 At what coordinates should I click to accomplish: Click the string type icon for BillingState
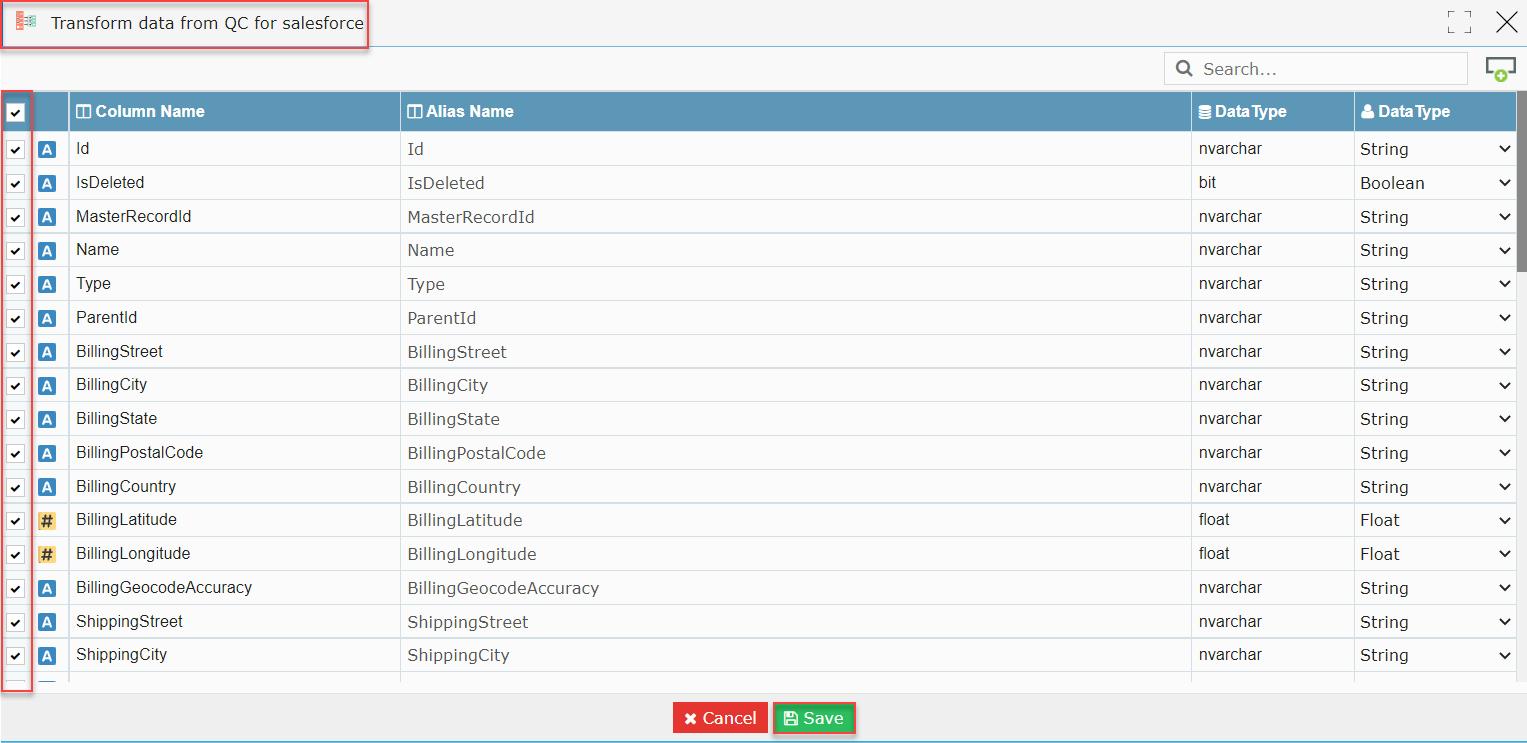coord(47,420)
